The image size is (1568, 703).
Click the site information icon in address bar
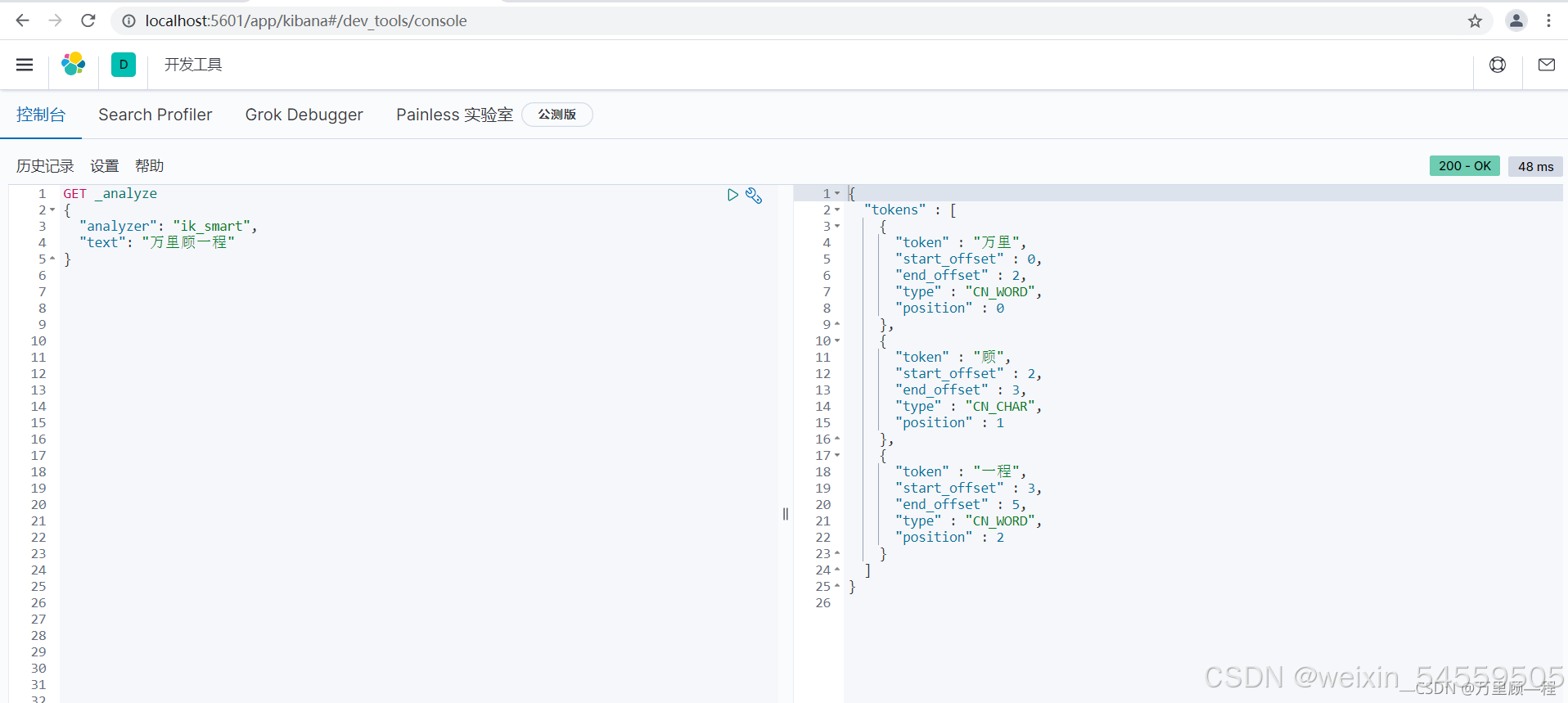coord(128,20)
